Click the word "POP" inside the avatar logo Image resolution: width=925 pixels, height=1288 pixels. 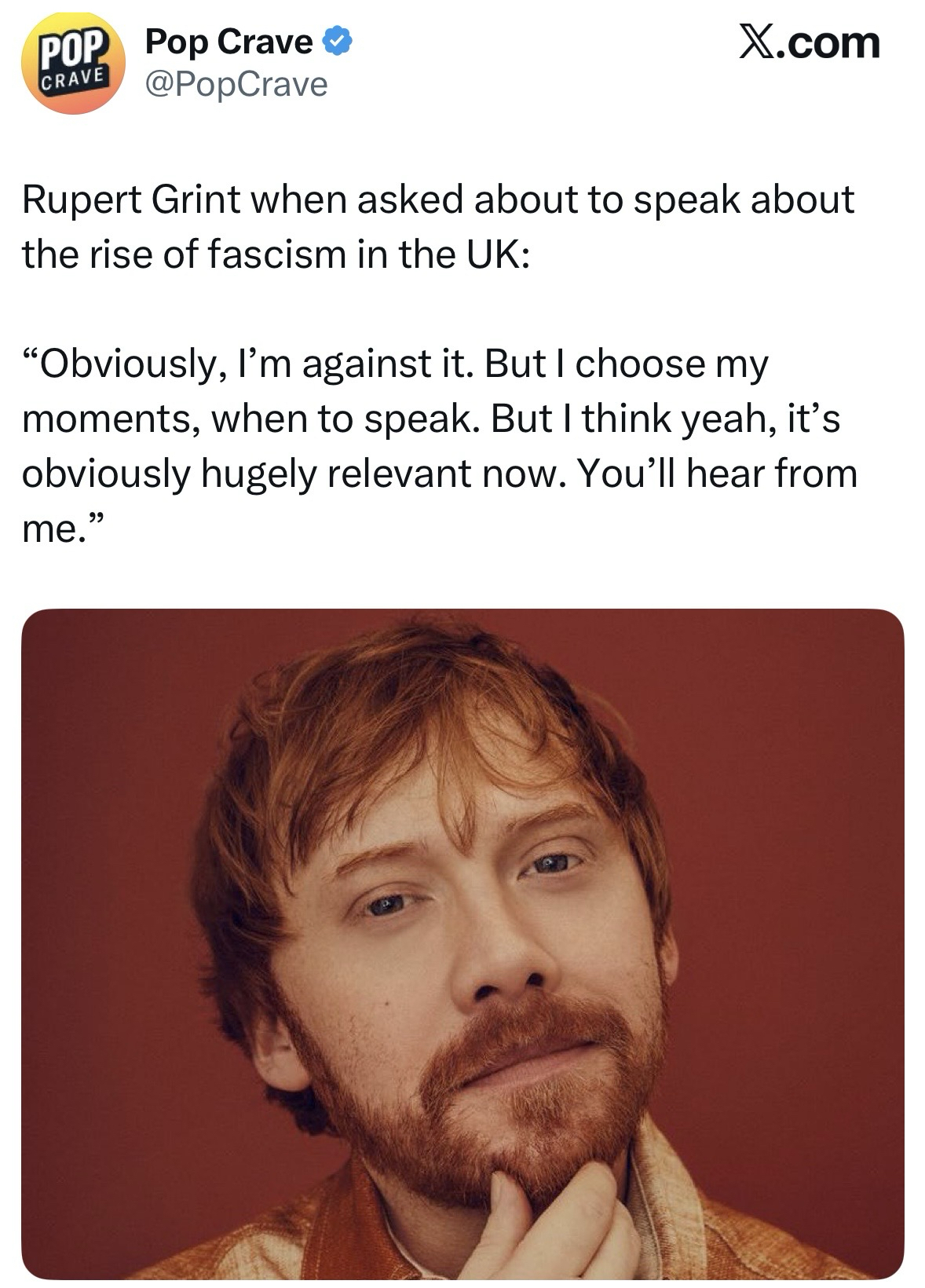71,49
